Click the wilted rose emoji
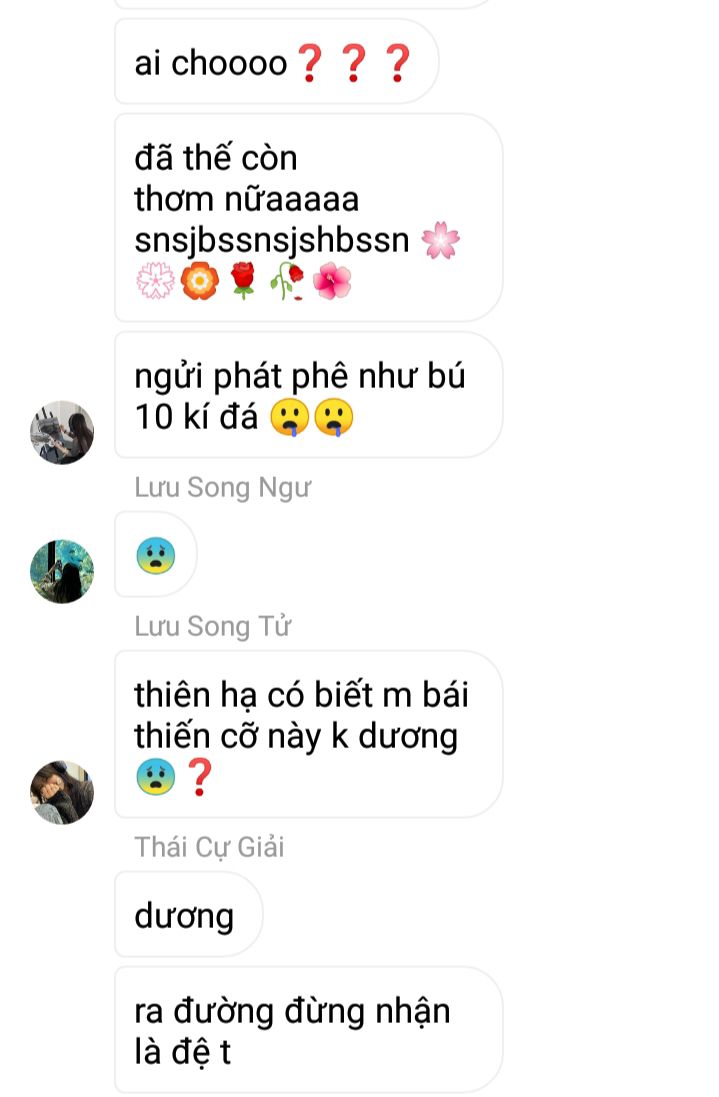The width and height of the screenshot is (719, 1097). coord(287,281)
